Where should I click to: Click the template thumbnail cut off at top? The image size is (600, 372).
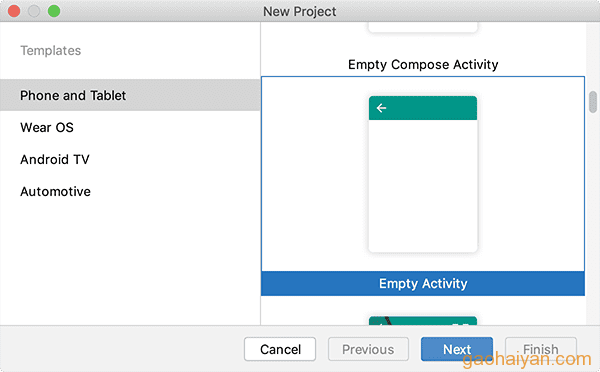click(423, 27)
